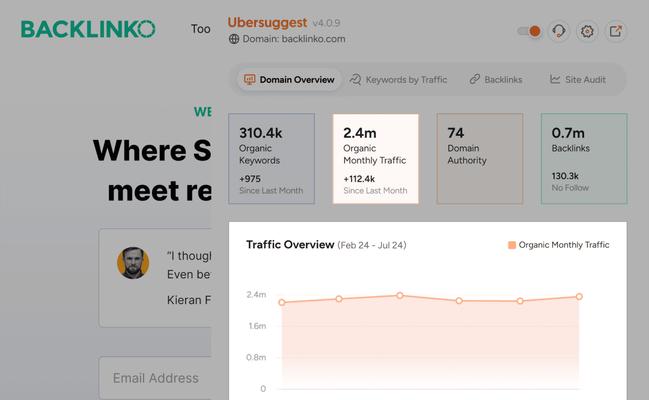
Task: Click the Kieran testimonial avatar photo
Action: [x=133, y=263]
